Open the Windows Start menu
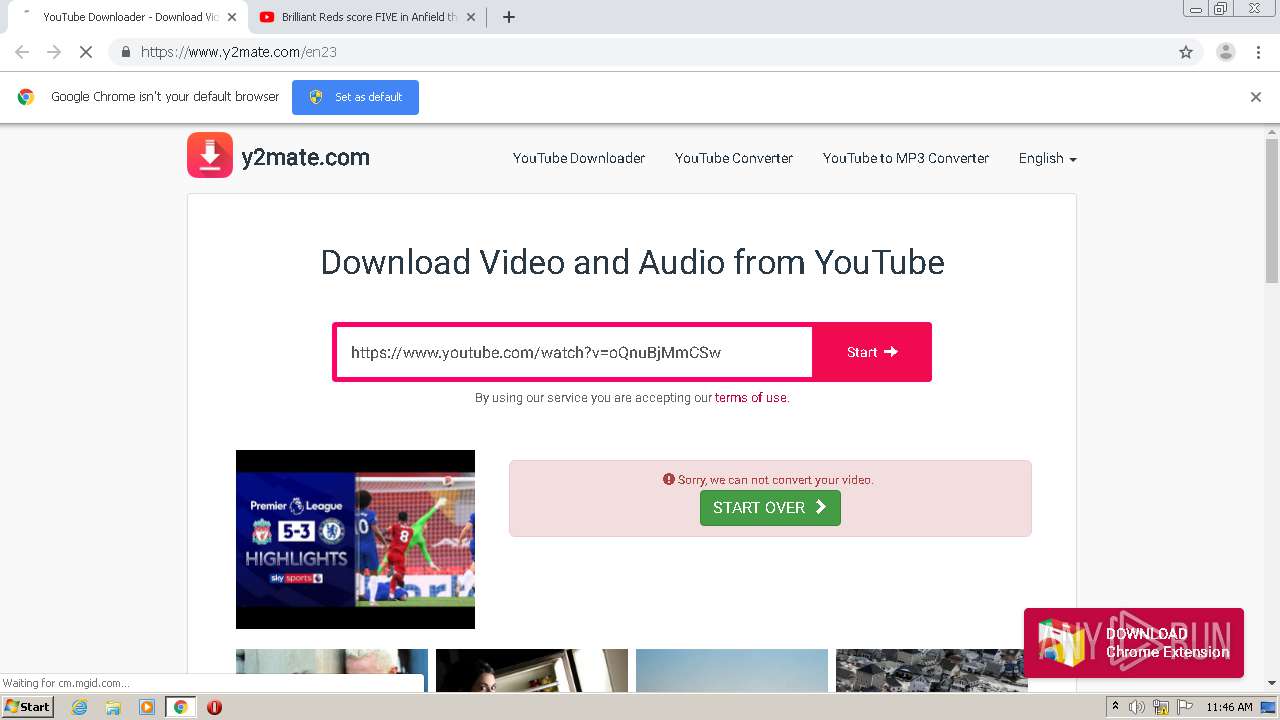Viewport: 1280px width, 720px height. pos(28,707)
